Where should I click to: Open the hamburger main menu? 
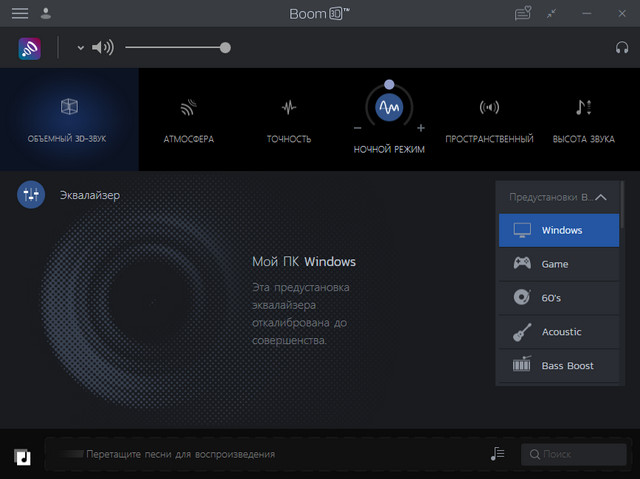click(x=20, y=13)
